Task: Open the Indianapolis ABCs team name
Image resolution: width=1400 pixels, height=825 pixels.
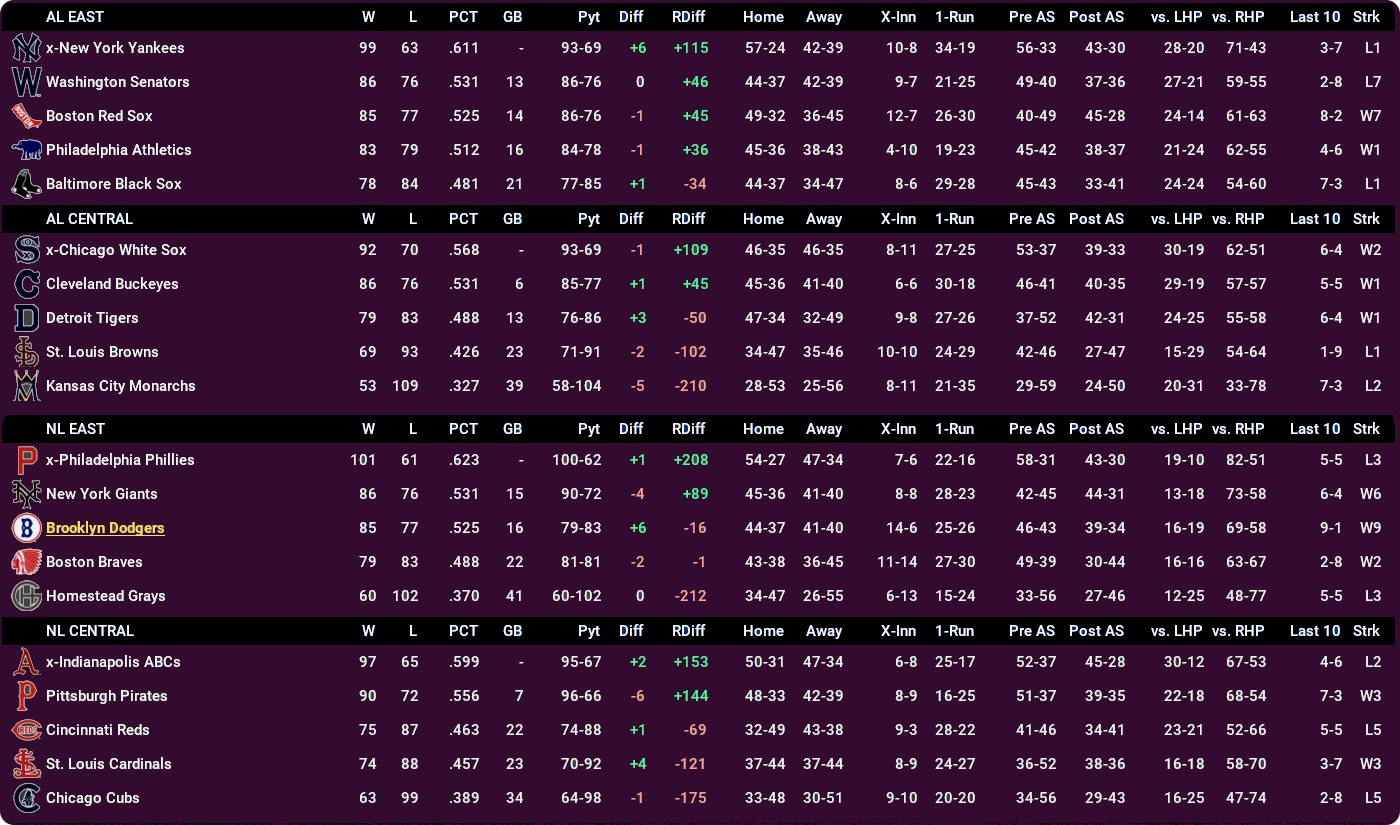Action: [115, 662]
